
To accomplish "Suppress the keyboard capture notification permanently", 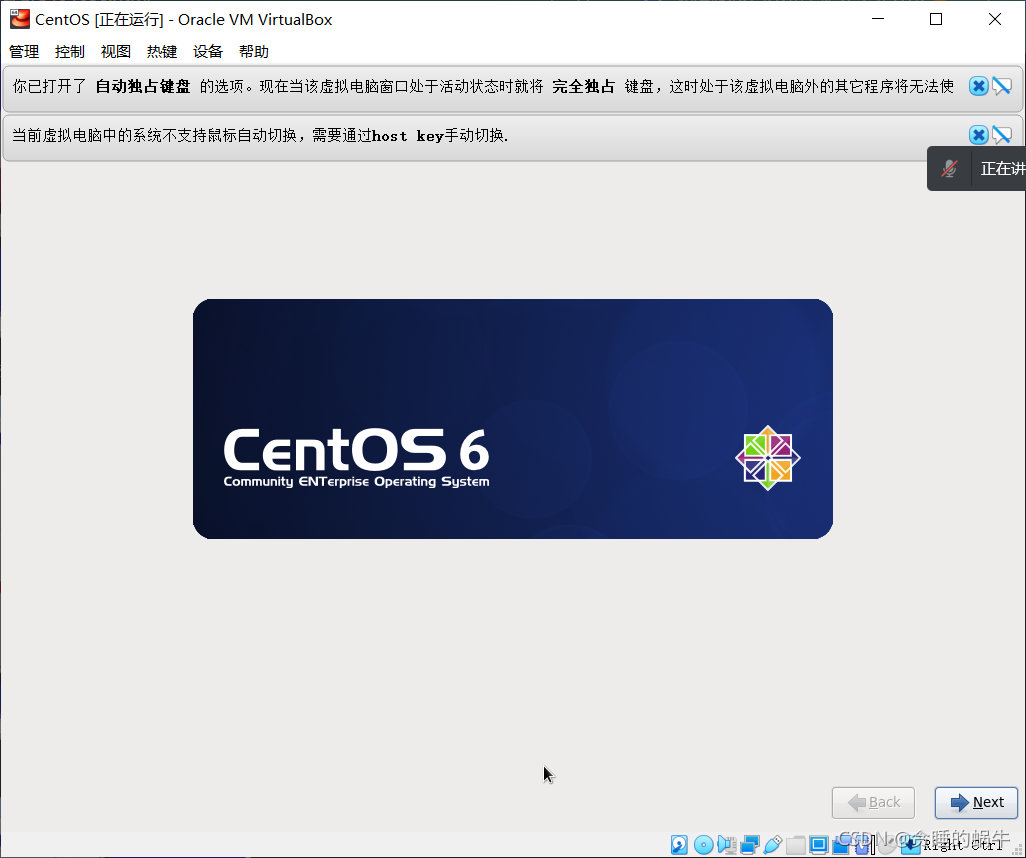I will [x=1002, y=86].
